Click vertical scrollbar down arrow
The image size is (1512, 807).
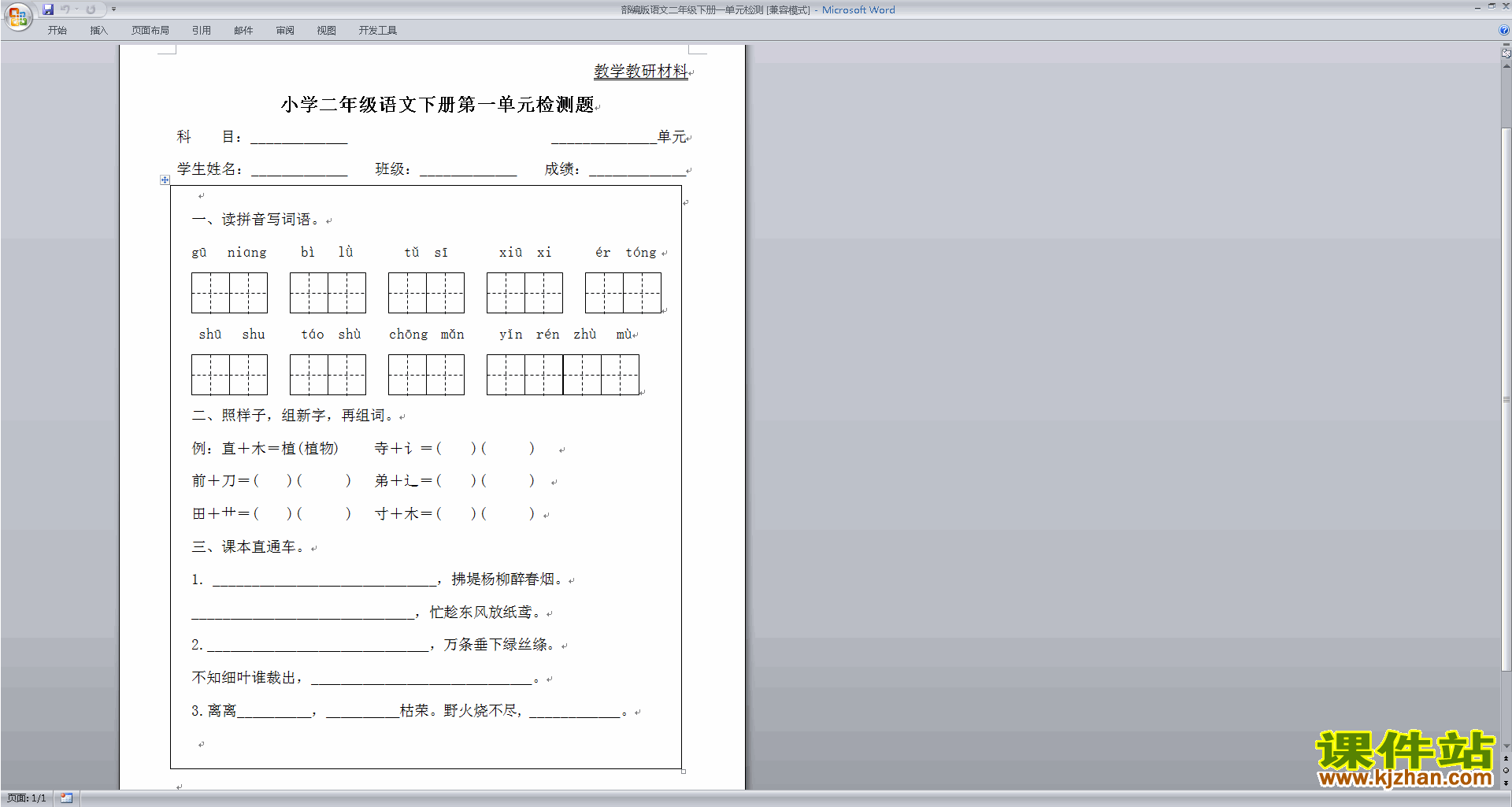click(x=1506, y=746)
